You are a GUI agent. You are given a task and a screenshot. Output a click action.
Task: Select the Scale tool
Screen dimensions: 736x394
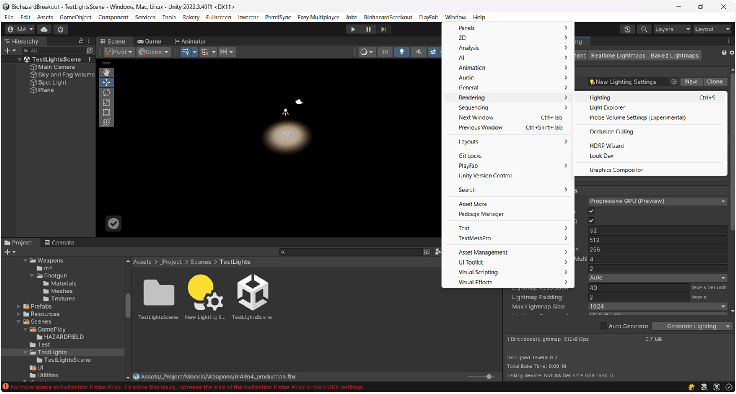point(107,102)
